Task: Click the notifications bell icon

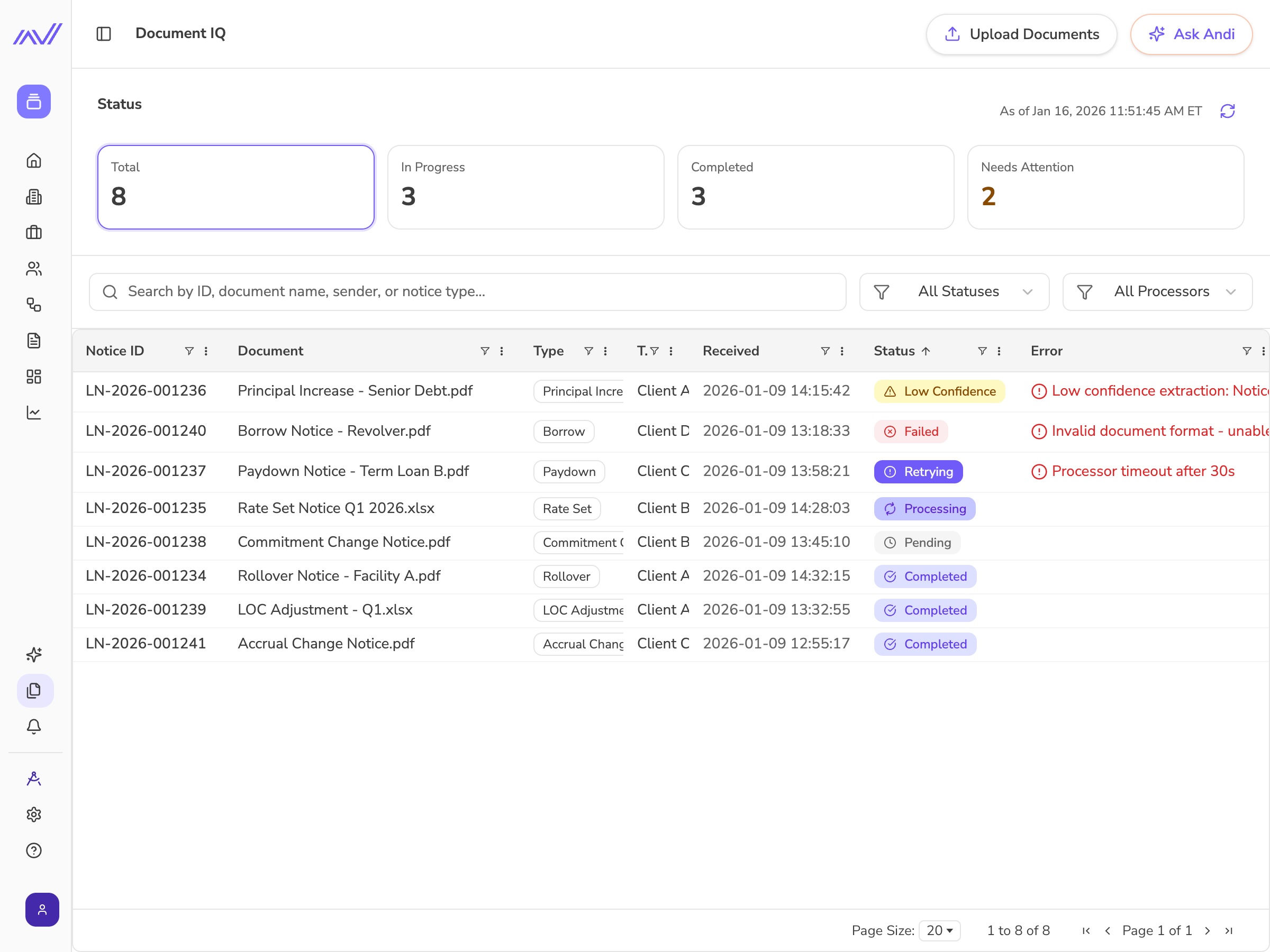Action: tap(34, 727)
